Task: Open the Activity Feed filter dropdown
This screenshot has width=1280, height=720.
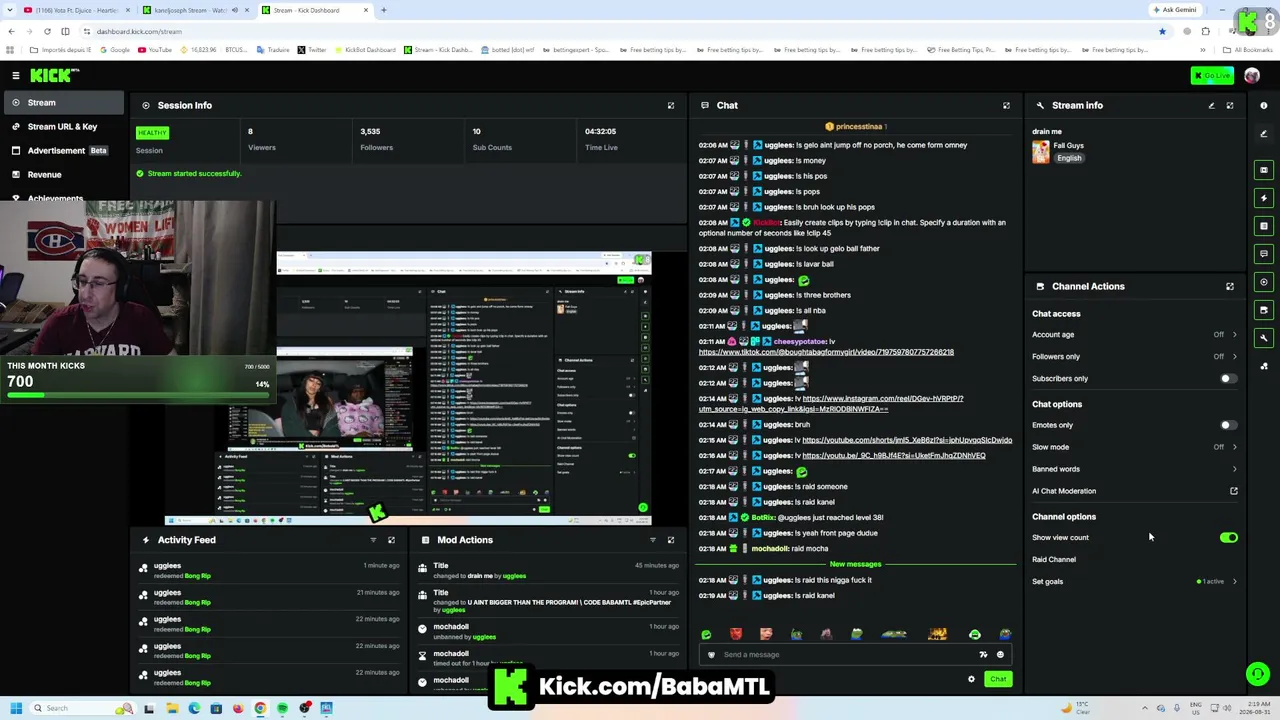Action: pyautogui.click(x=373, y=540)
